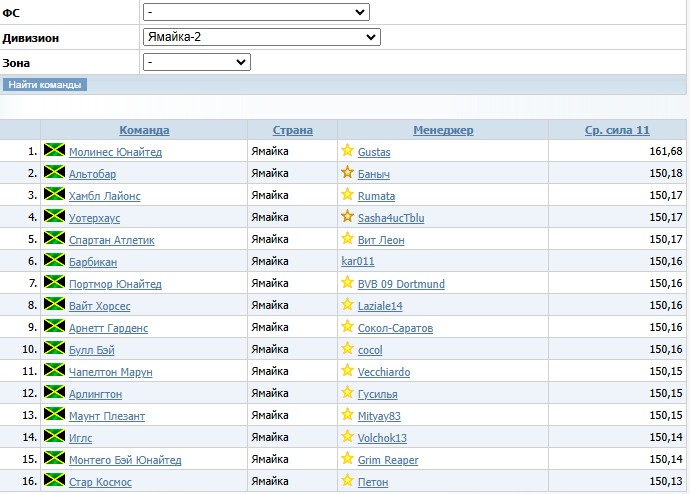
Task: Click the star next to Grim Reaper
Action: pos(347,458)
